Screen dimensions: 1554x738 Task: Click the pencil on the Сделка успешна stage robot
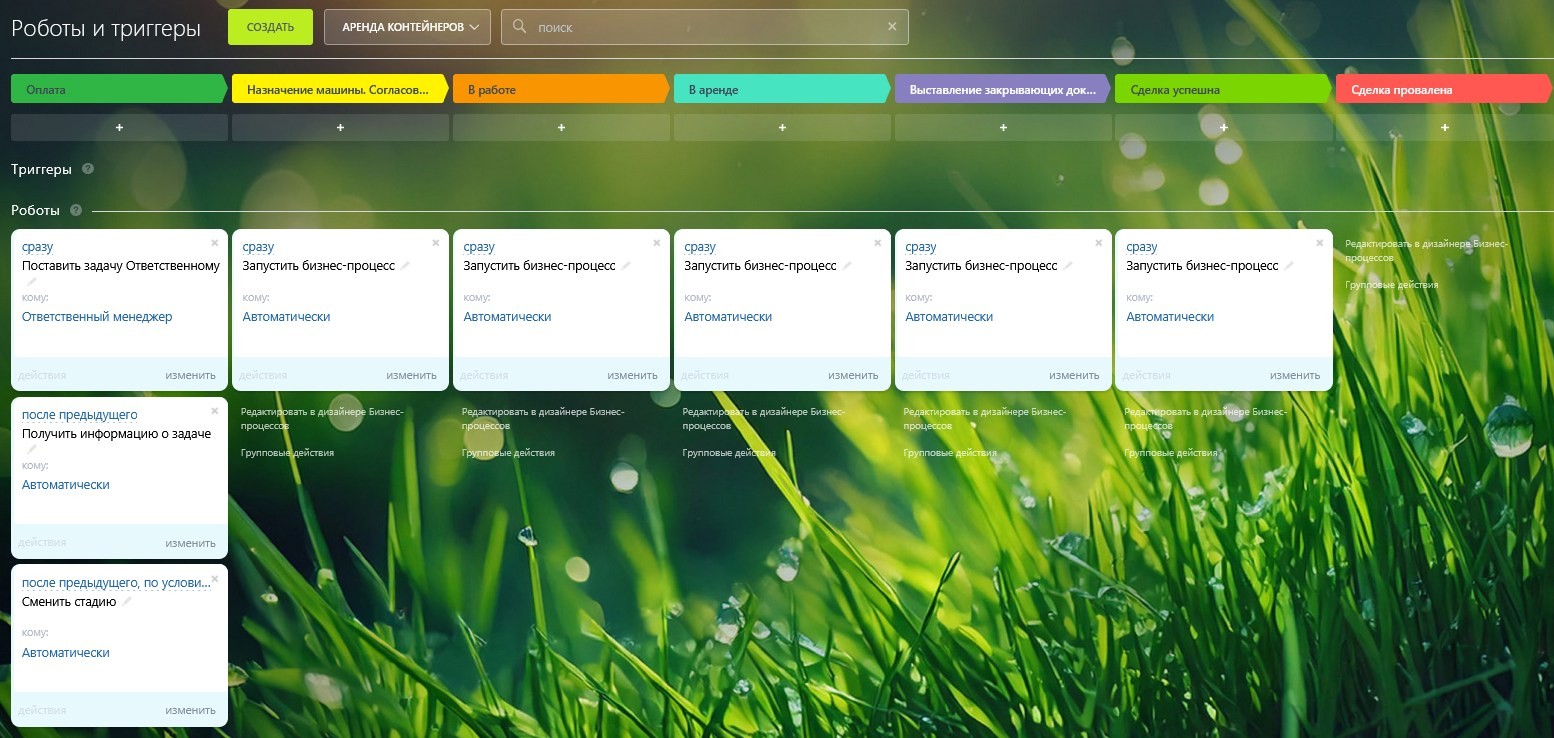[x=1289, y=266]
